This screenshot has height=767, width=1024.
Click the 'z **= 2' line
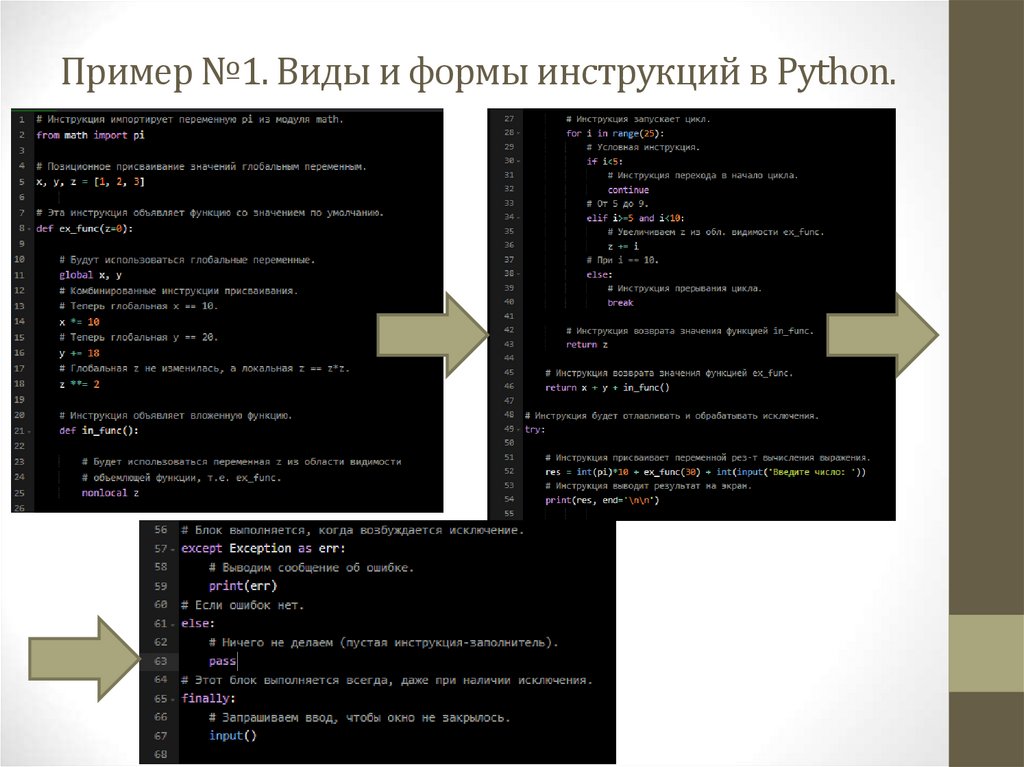[79, 384]
